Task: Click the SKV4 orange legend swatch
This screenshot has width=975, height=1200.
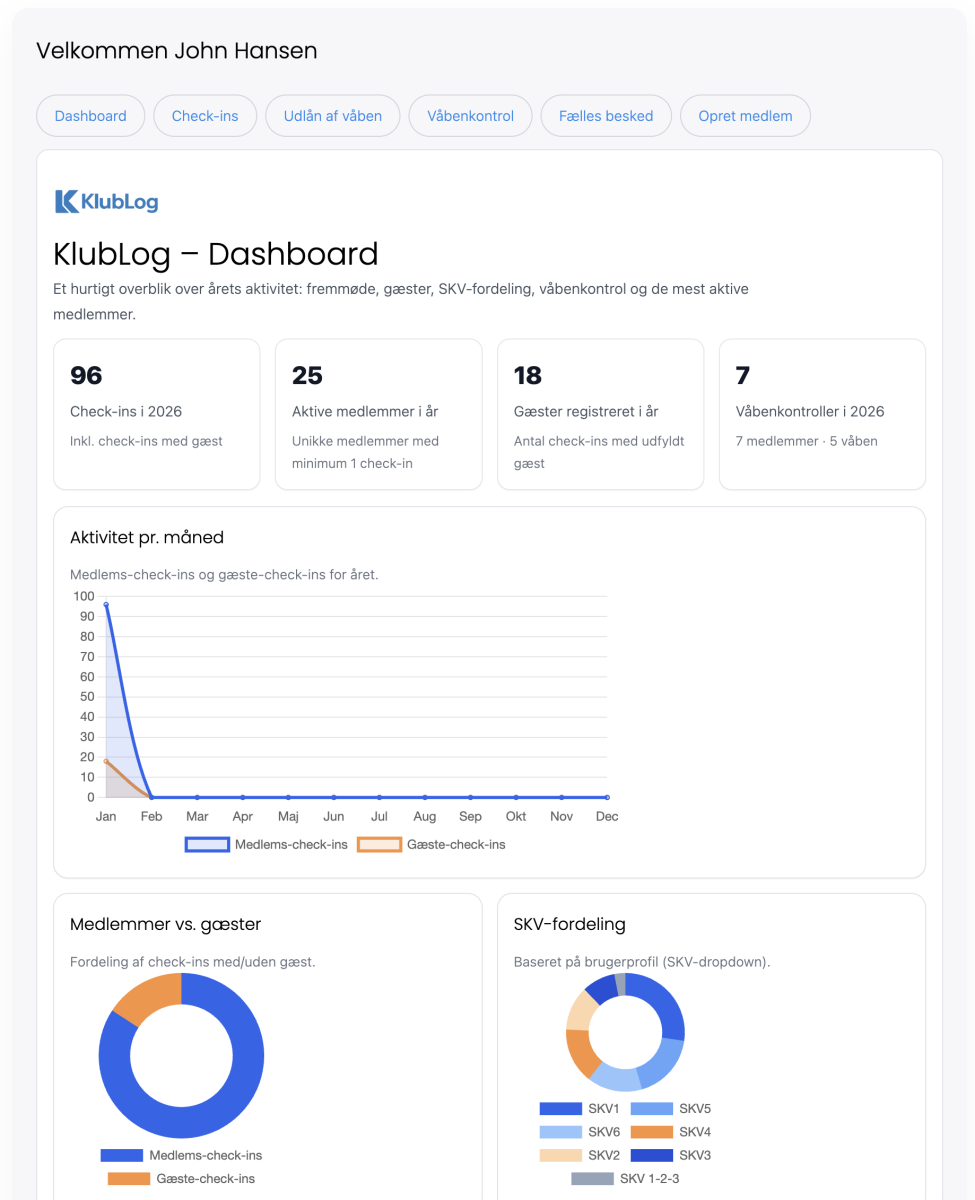Action: tap(652, 1132)
